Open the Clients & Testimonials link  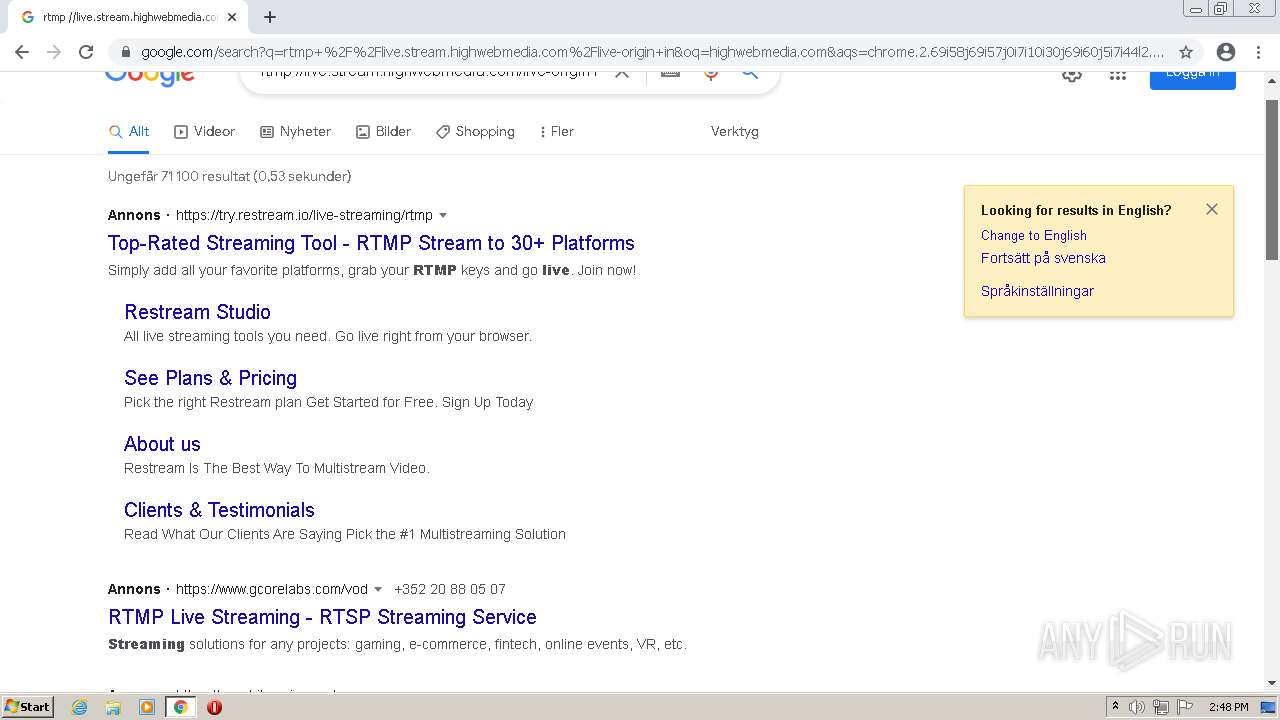tap(219, 510)
